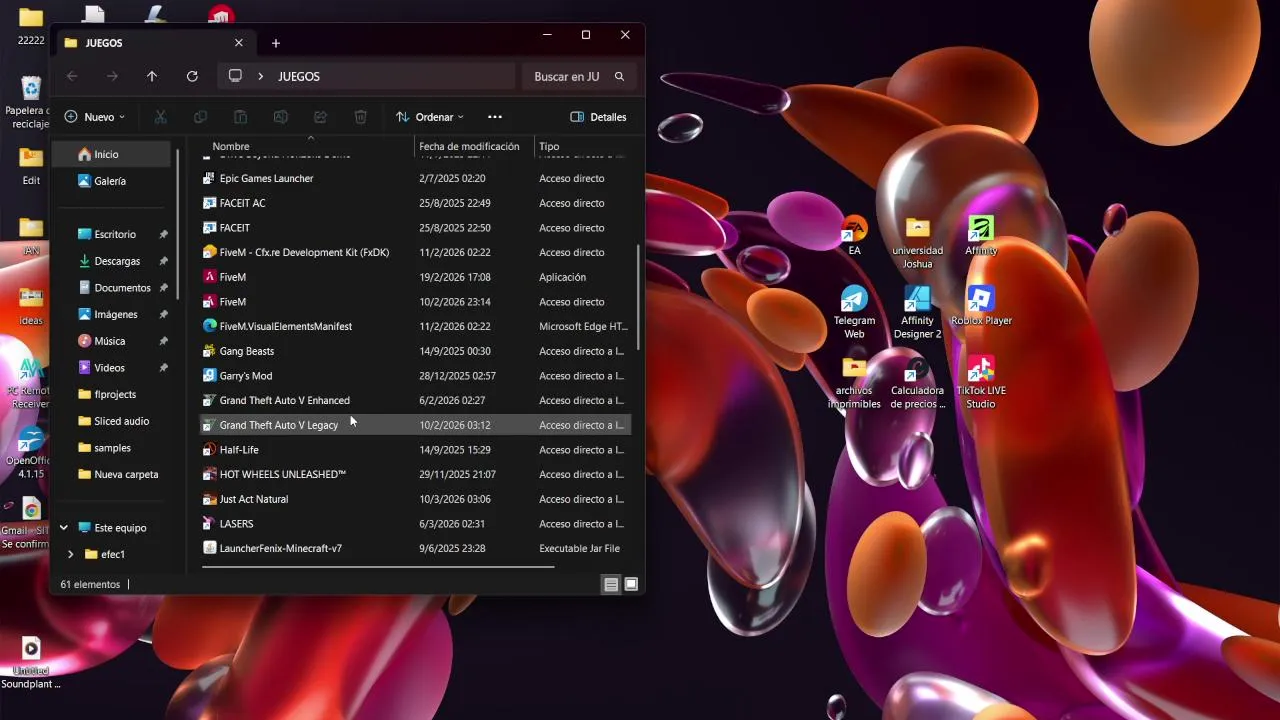Open the See more three-dots menu
Viewport: 1280px width, 720px height.
pos(495,117)
